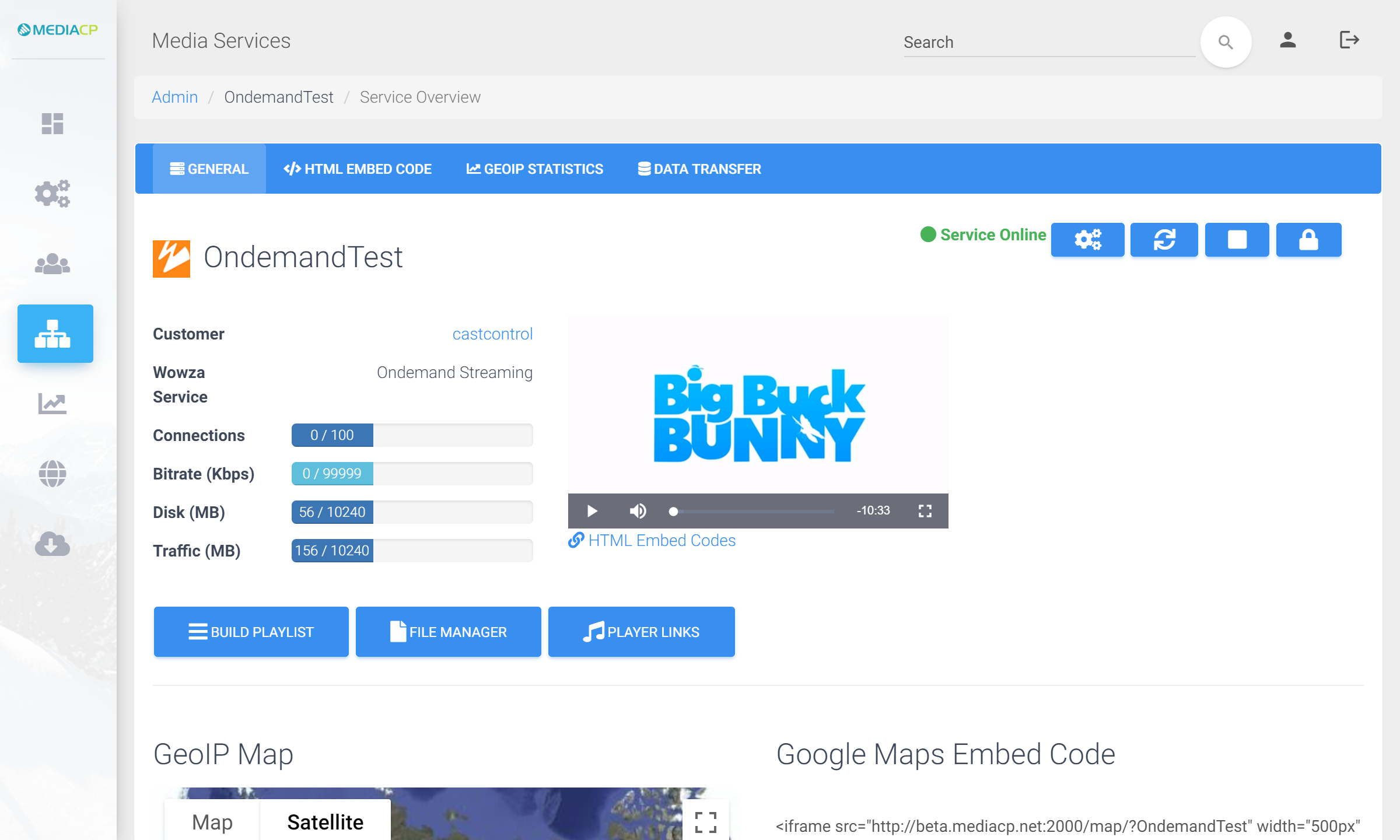Open the sidebar statistics chart icon
The height and width of the screenshot is (840, 1400).
coord(52,404)
